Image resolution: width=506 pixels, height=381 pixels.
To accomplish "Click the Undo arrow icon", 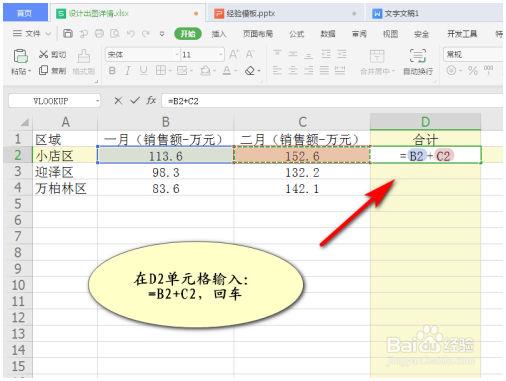I will [131, 34].
